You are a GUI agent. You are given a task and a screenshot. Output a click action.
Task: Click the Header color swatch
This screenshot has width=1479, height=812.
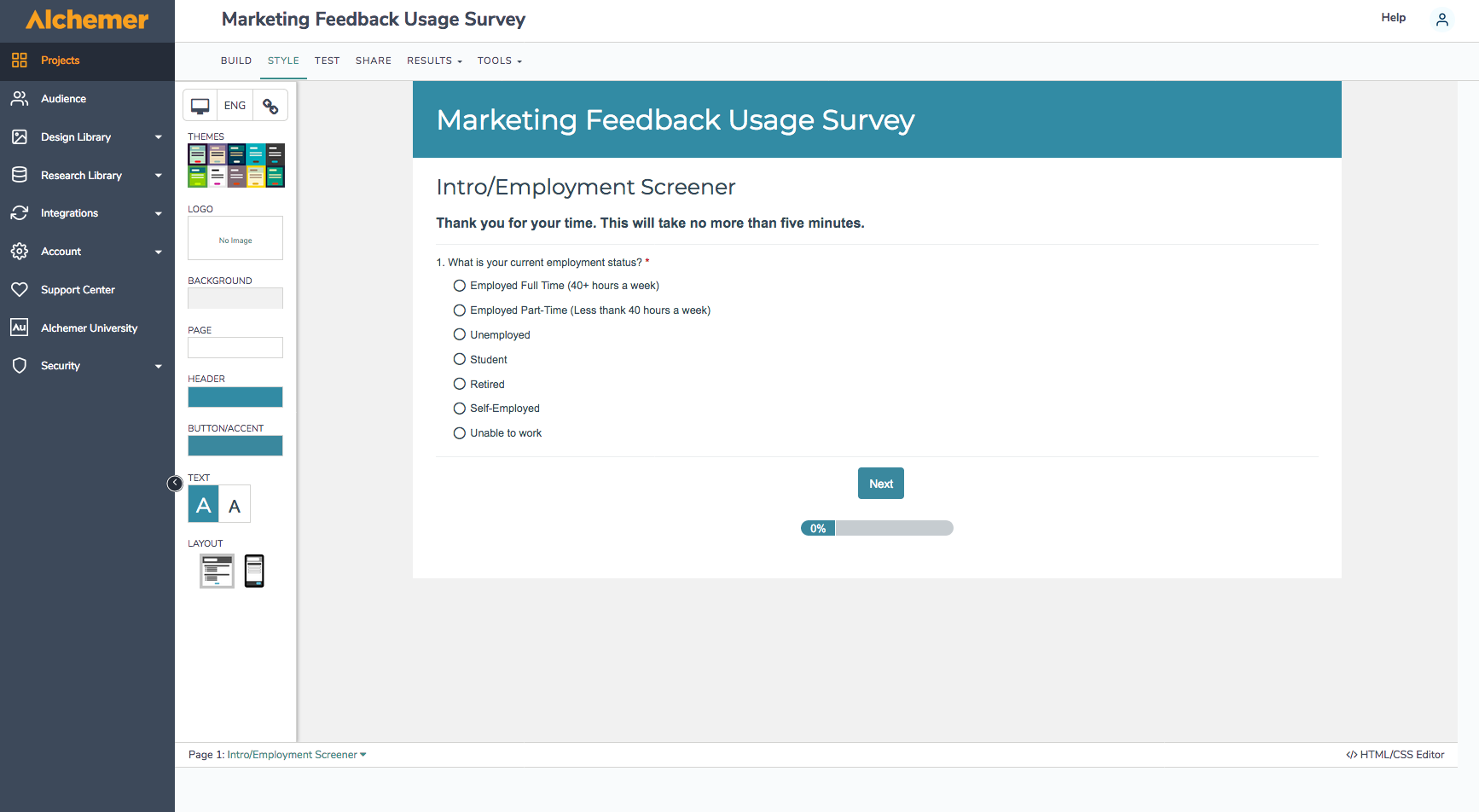(235, 397)
